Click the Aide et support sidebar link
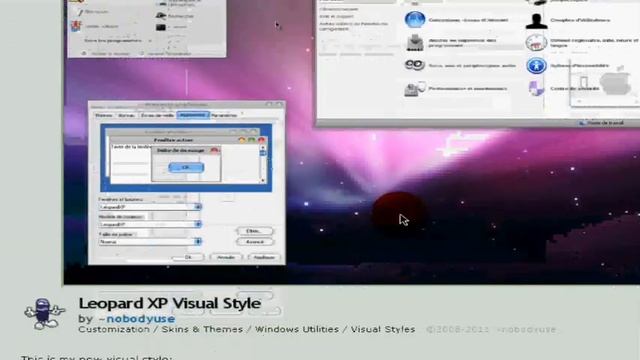This screenshot has height=360, width=640. tap(336, 16)
